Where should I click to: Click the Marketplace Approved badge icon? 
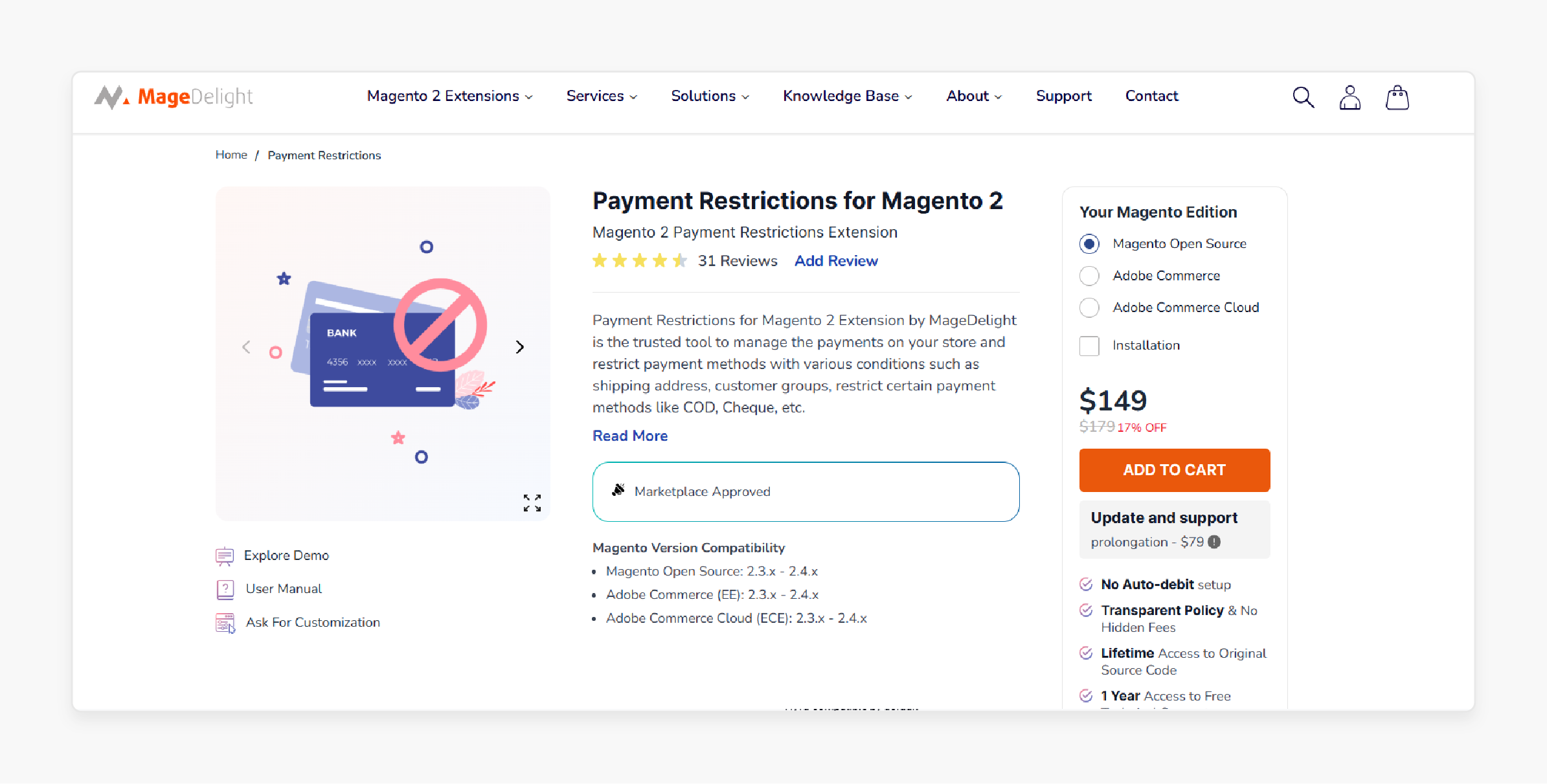tap(618, 490)
